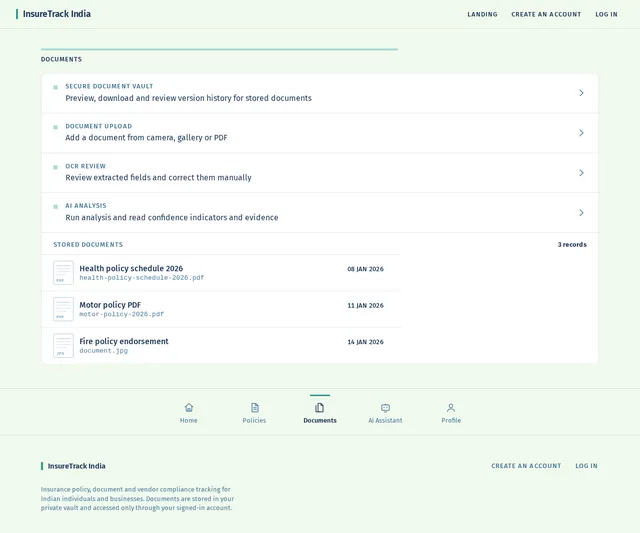Click 'Preview, download and review version history' description

coord(188,98)
